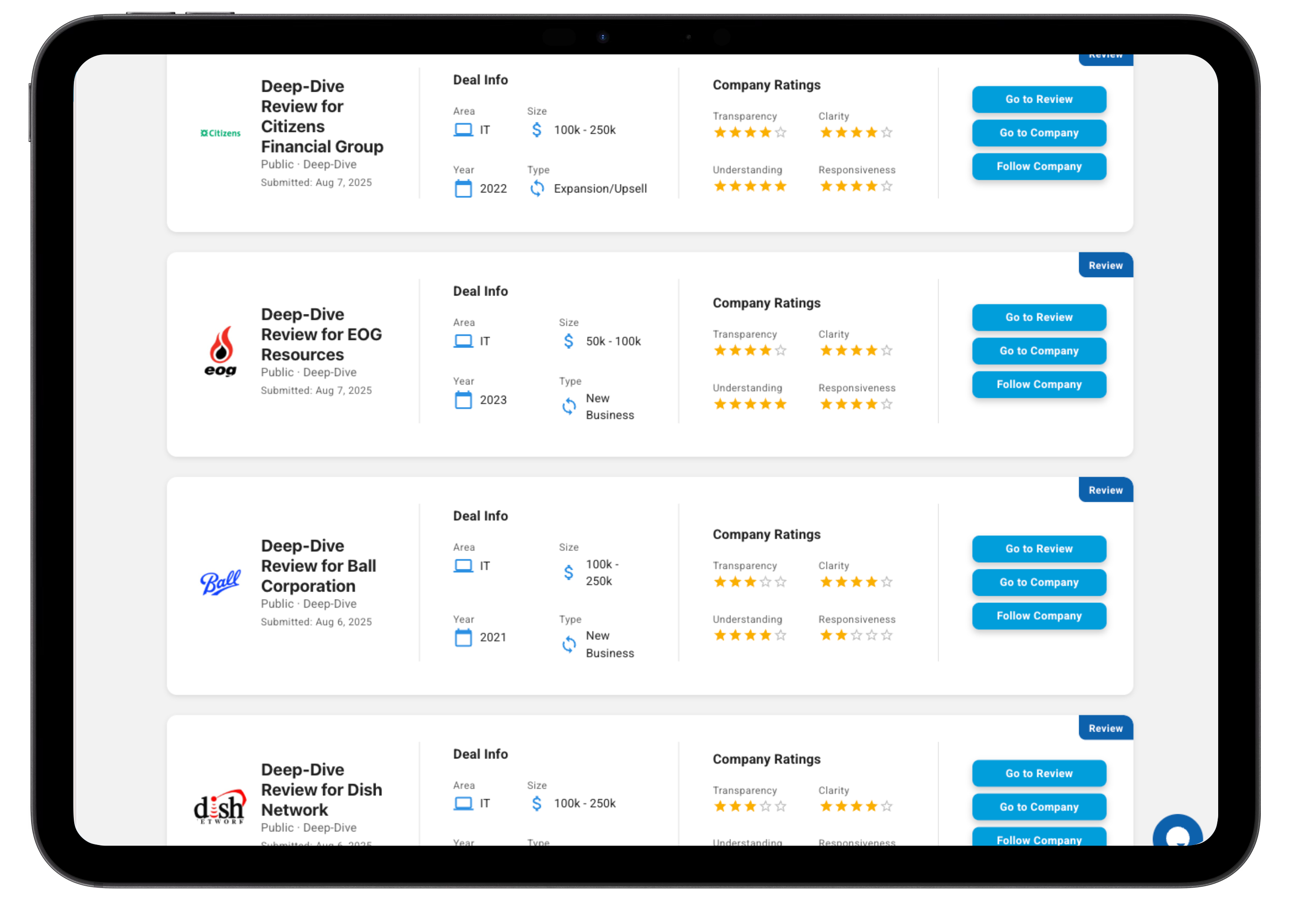Click the Dish Network logo
The width and height of the screenshot is (1292, 924).
tap(220, 806)
